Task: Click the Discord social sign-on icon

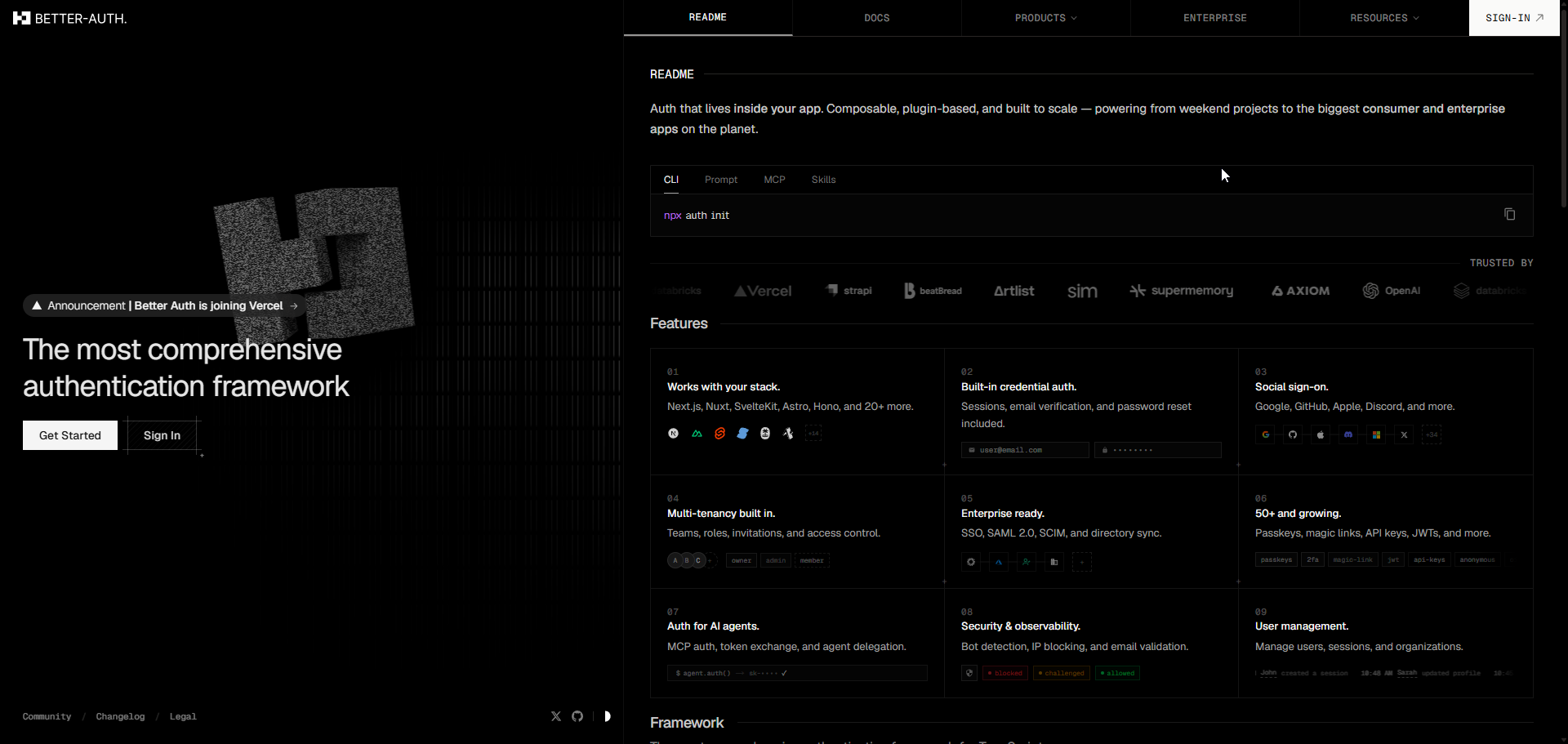Action: pyautogui.click(x=1348, y=434)
